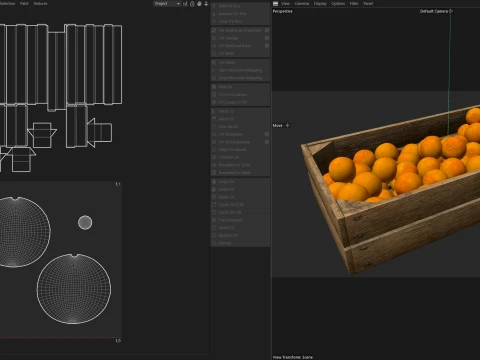Screen dimensions: 480x360
Task: Click the Remap command
Action: click(x=240, y=243)
